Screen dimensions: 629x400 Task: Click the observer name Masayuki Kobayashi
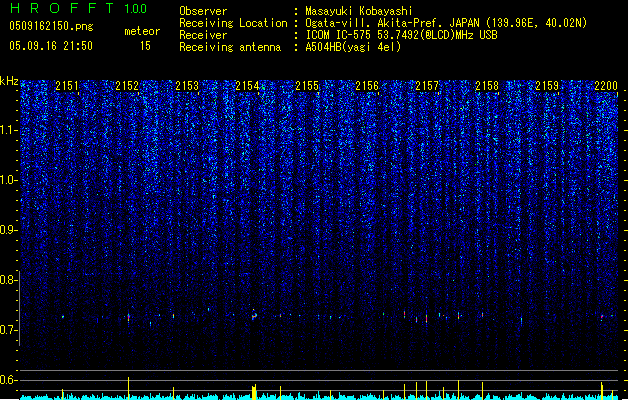click(x=359, y=11)
